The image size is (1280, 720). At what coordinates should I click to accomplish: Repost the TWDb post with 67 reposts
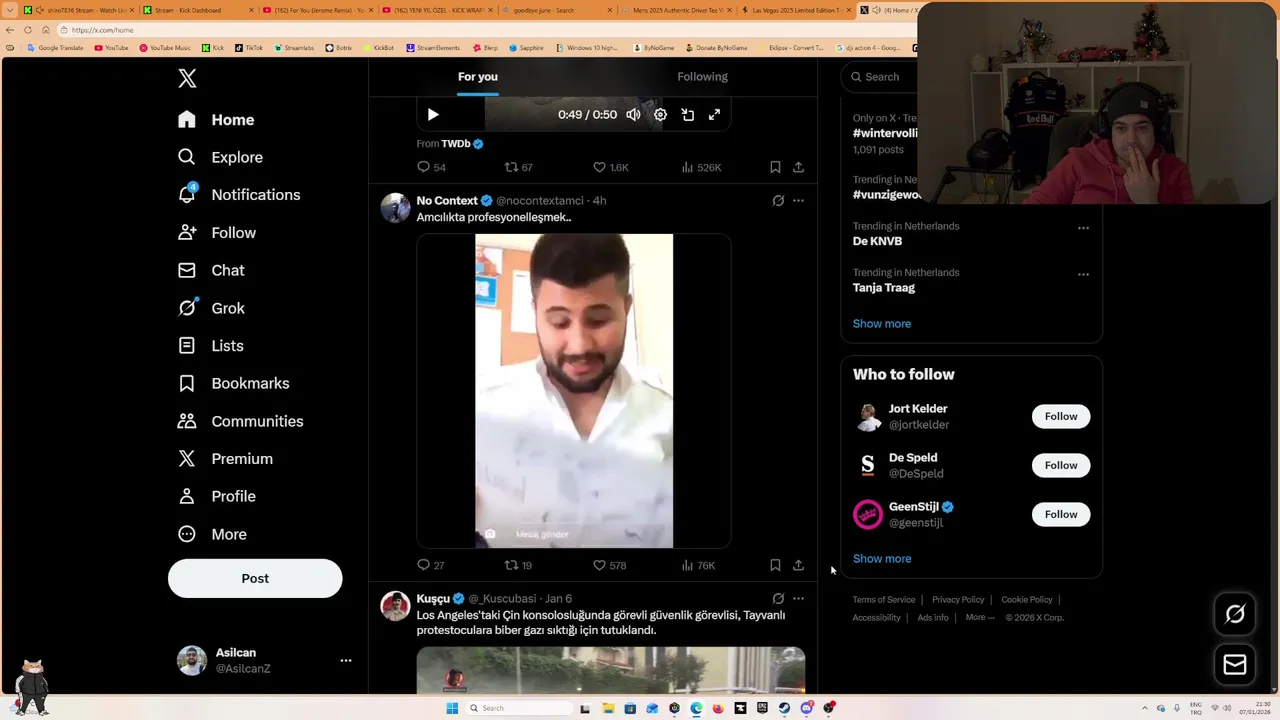pos(518,167)
